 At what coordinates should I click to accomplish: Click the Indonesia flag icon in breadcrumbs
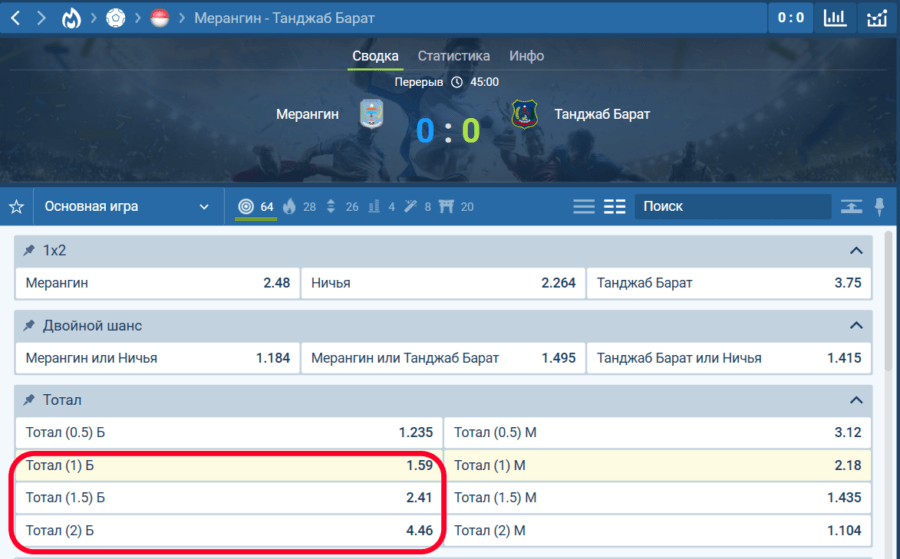(x=158, y=18)
